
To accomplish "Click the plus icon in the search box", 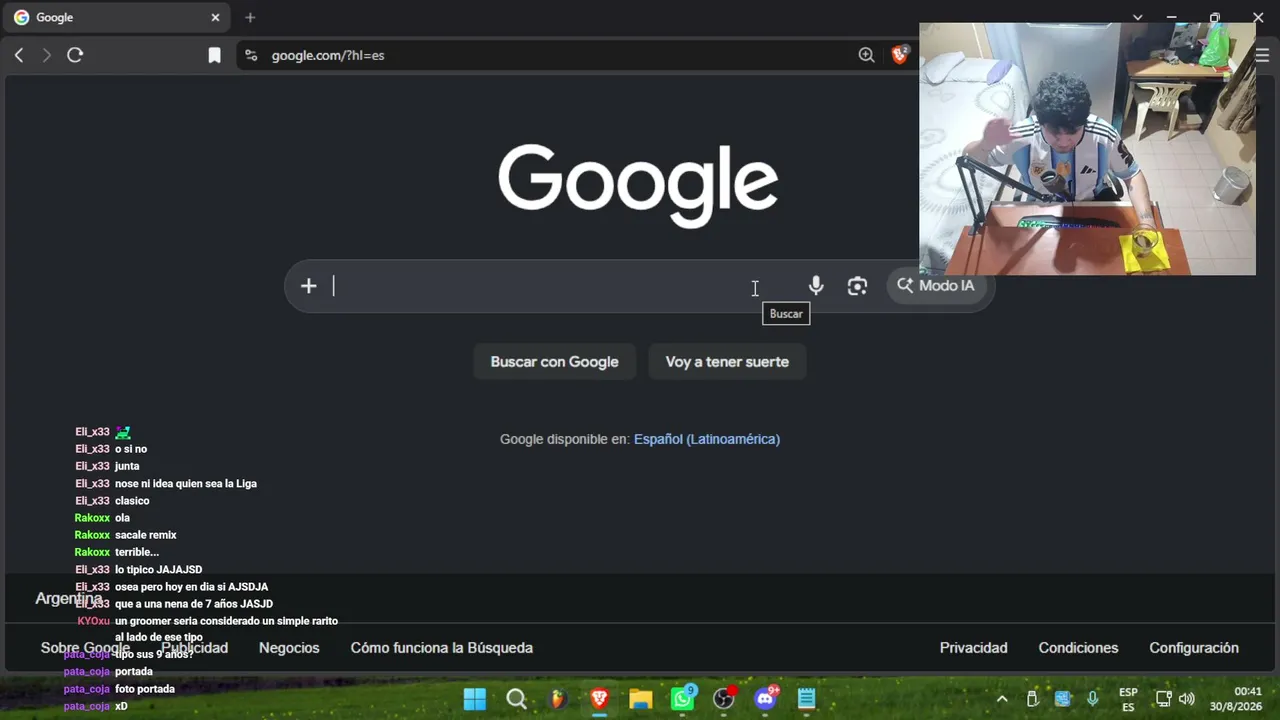I will (x=308, y=286).
